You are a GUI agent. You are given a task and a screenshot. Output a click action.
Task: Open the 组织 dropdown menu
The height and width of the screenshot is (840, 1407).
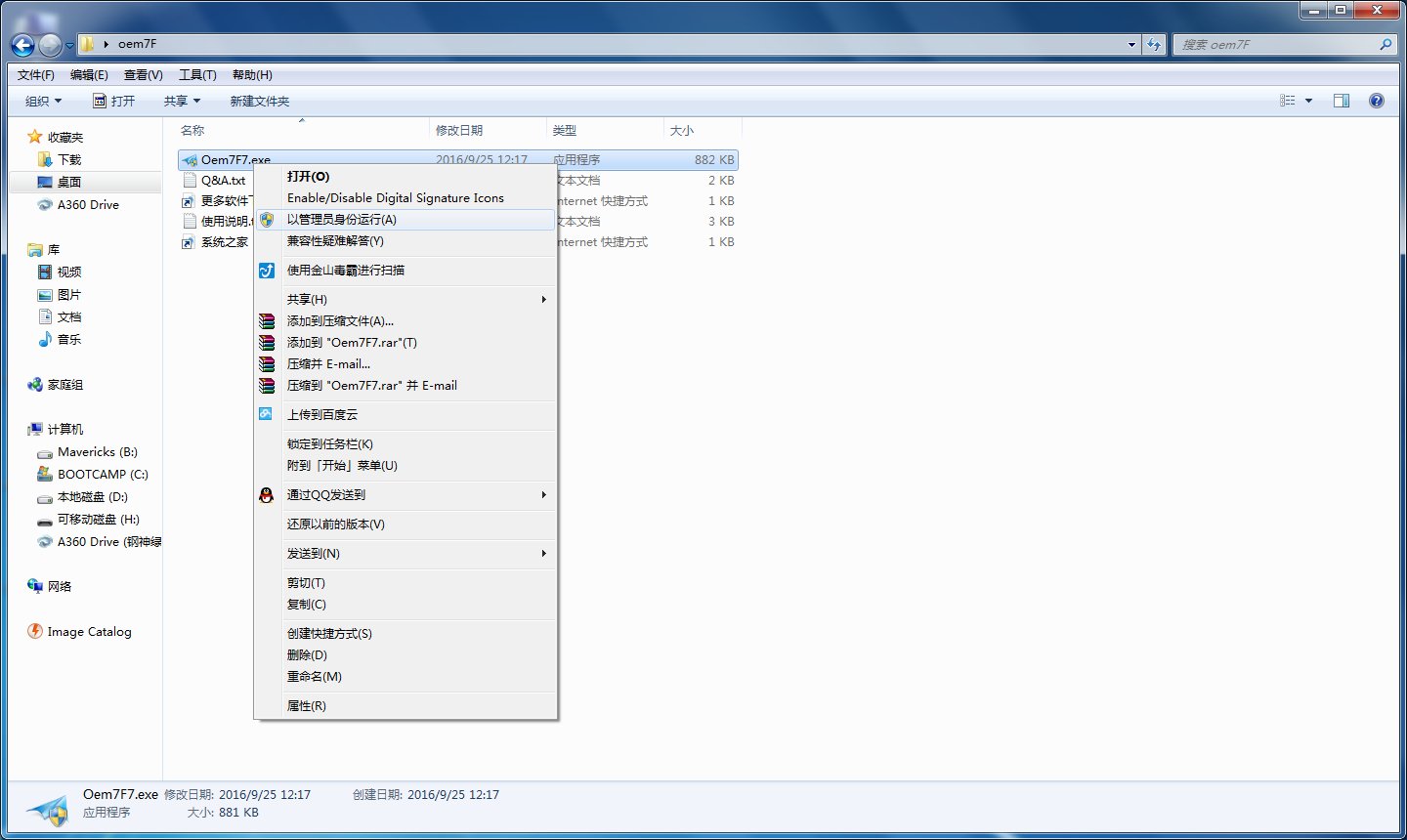tap(43, 101)
